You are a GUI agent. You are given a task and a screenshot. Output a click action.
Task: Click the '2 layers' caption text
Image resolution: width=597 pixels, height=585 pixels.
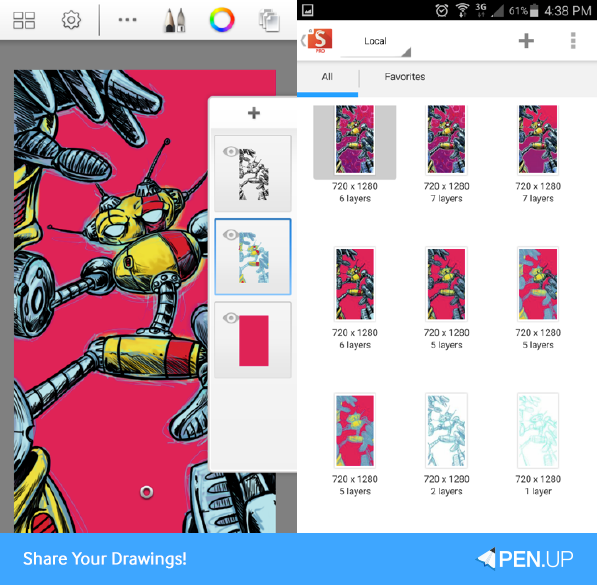pos(446,491)
